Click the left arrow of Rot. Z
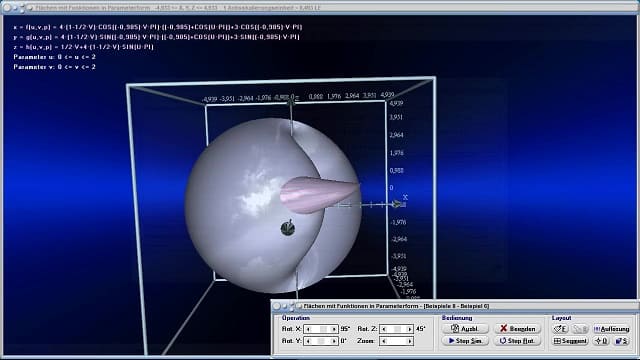The width and height of the screenshot is (640, 360). click(x=384, y=329)
